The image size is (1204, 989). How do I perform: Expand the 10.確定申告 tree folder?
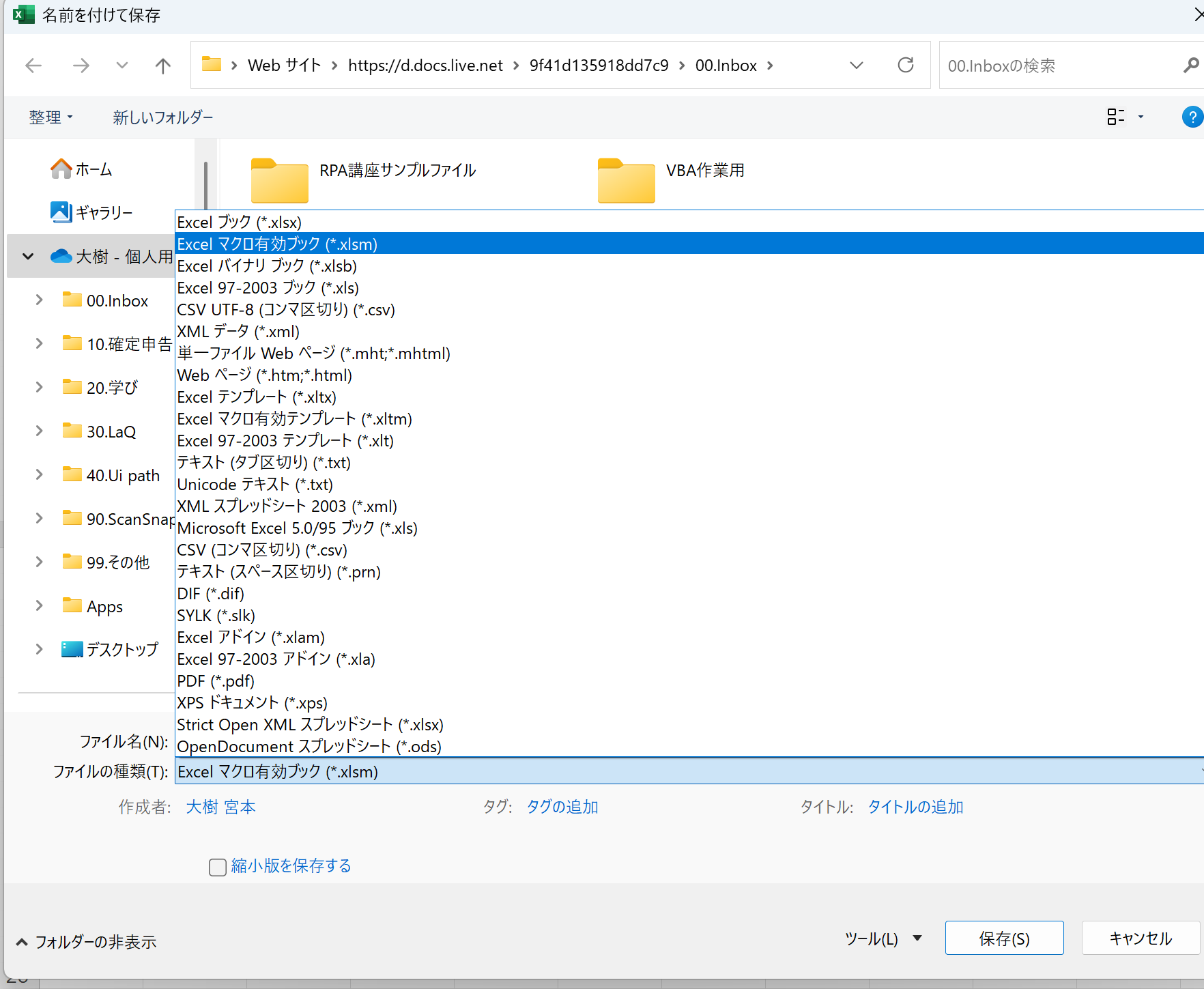(39, 343)
